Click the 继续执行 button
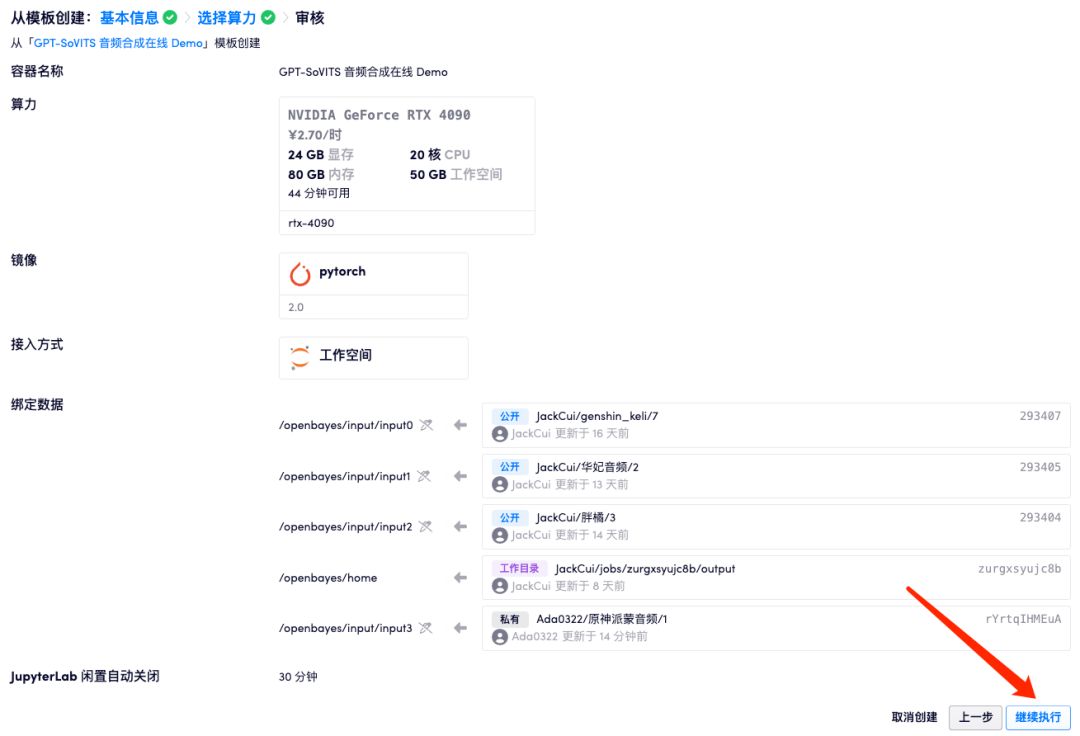1080x736 pixels. coord(1038,717)
